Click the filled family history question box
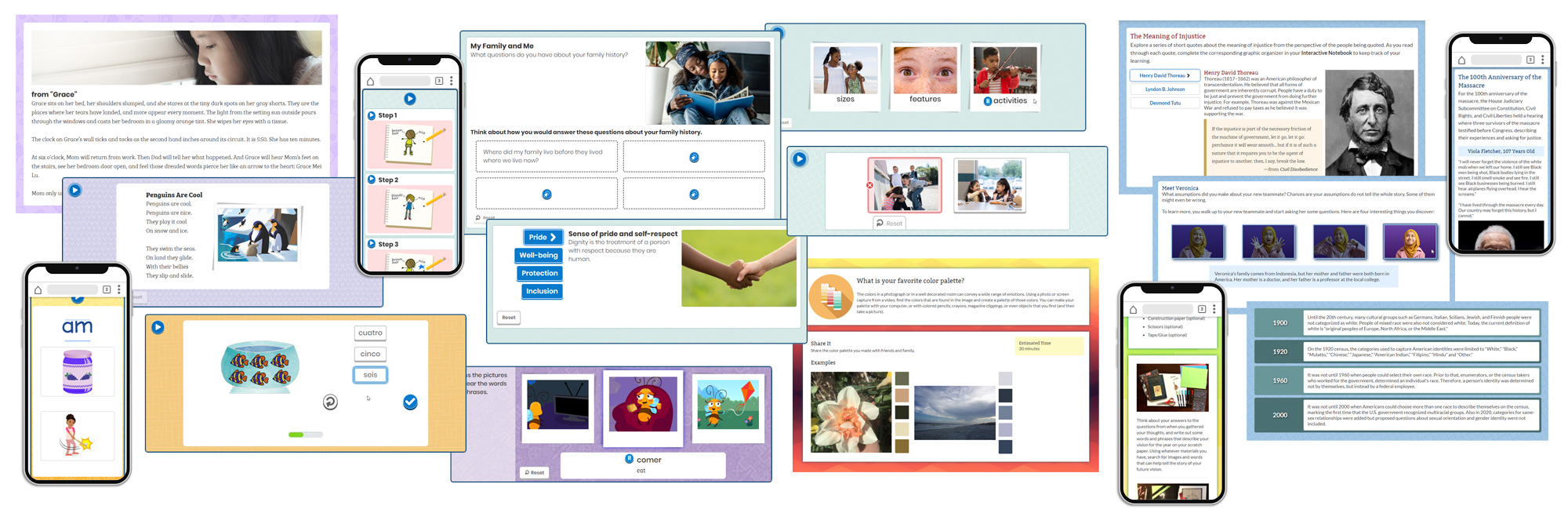1568x513 pixels. 546,156
